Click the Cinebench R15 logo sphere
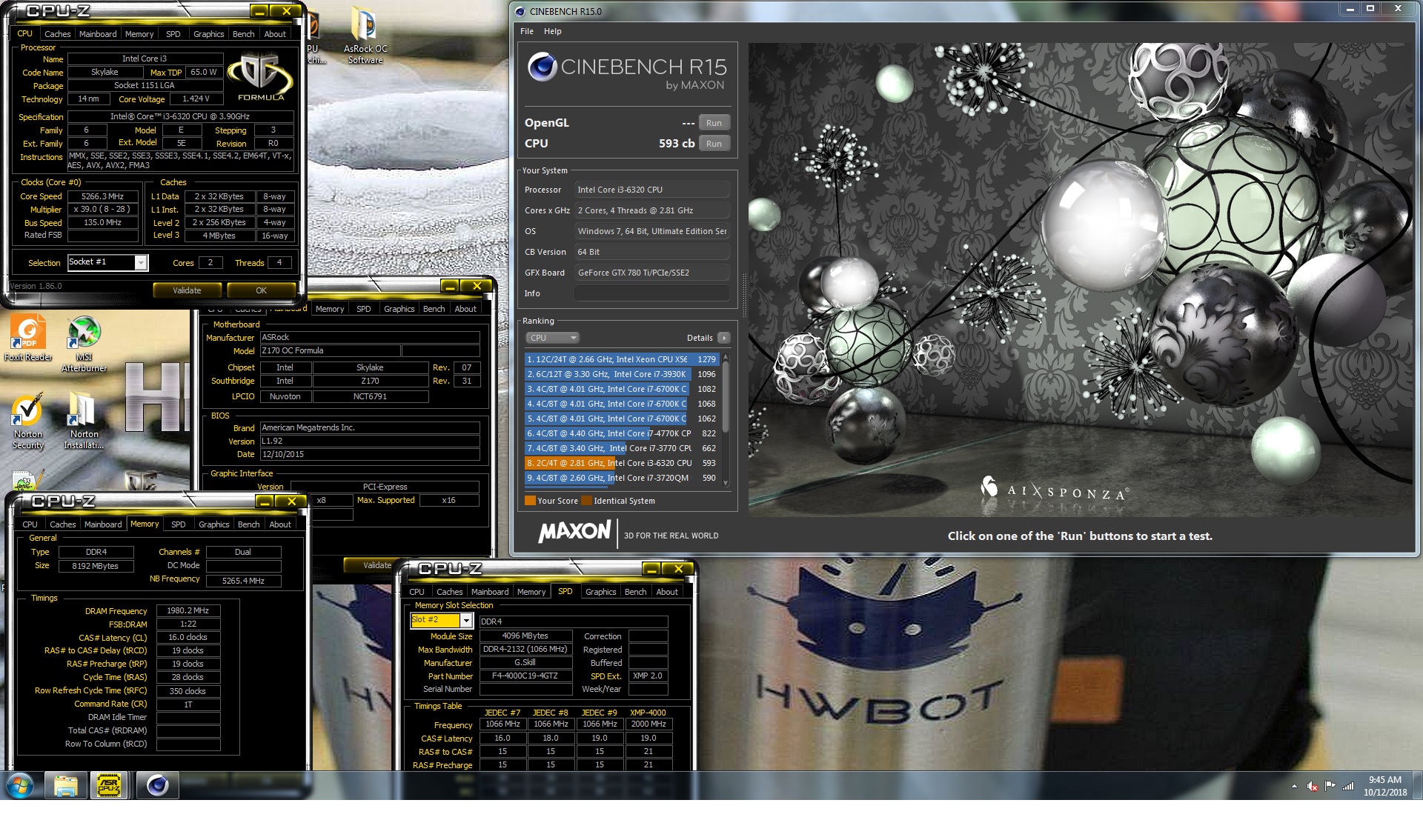Screen dimensions: 1423x840 click(x=543, y=67)
